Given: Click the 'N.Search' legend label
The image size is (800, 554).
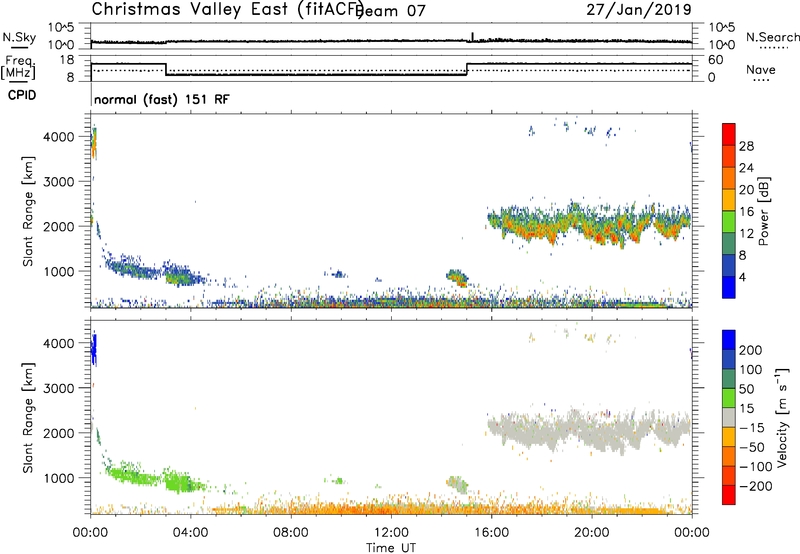Looking at the screenshot, I should (x=772, y=37).
